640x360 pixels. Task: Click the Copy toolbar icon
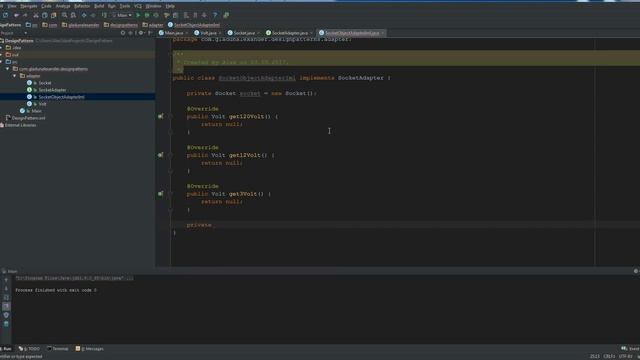pos(44,15)
